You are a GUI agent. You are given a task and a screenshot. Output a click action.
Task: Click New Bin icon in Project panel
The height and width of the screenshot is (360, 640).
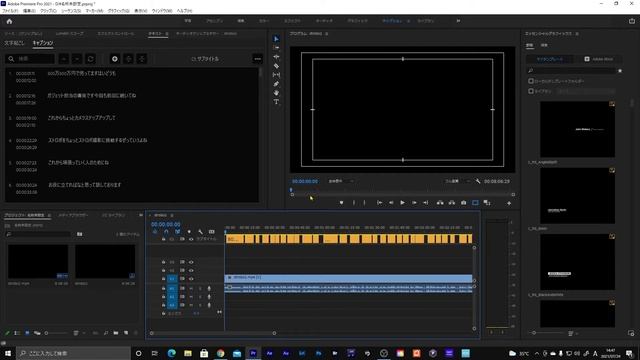click(116, 333)
